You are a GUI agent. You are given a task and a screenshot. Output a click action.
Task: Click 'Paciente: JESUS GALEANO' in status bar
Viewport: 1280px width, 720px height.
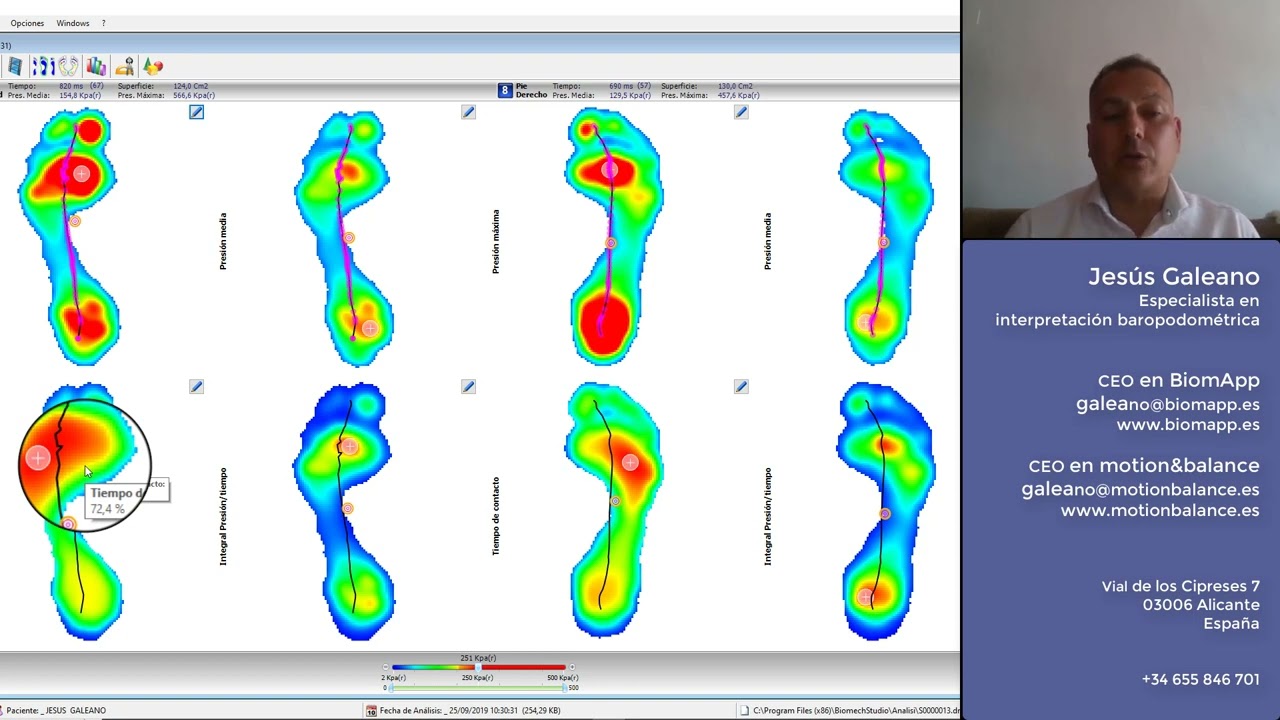(56, 710)
